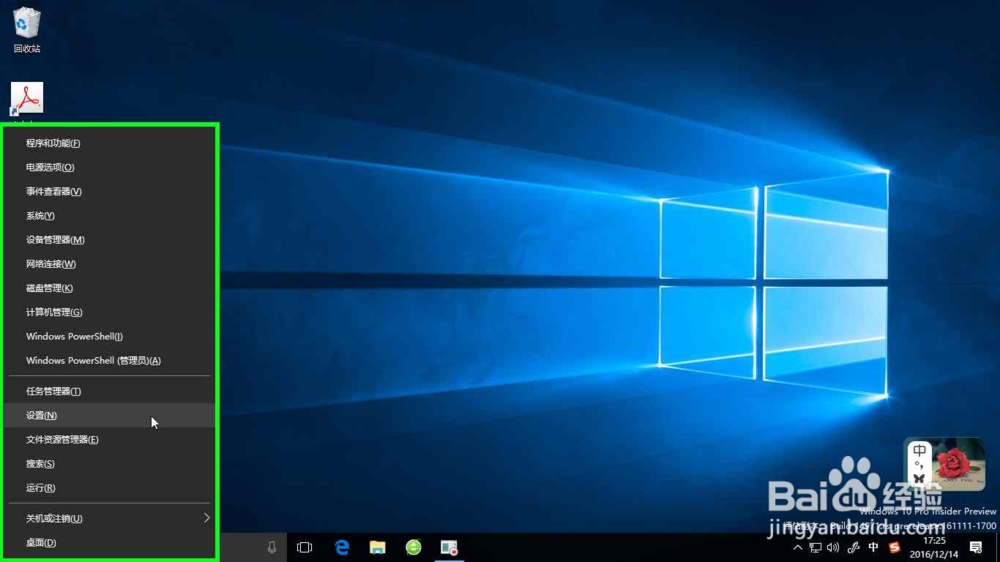Open the 运行(R) dialog entry
Image resolution: width=1000 pixels, height=562 pixels.
109,488
